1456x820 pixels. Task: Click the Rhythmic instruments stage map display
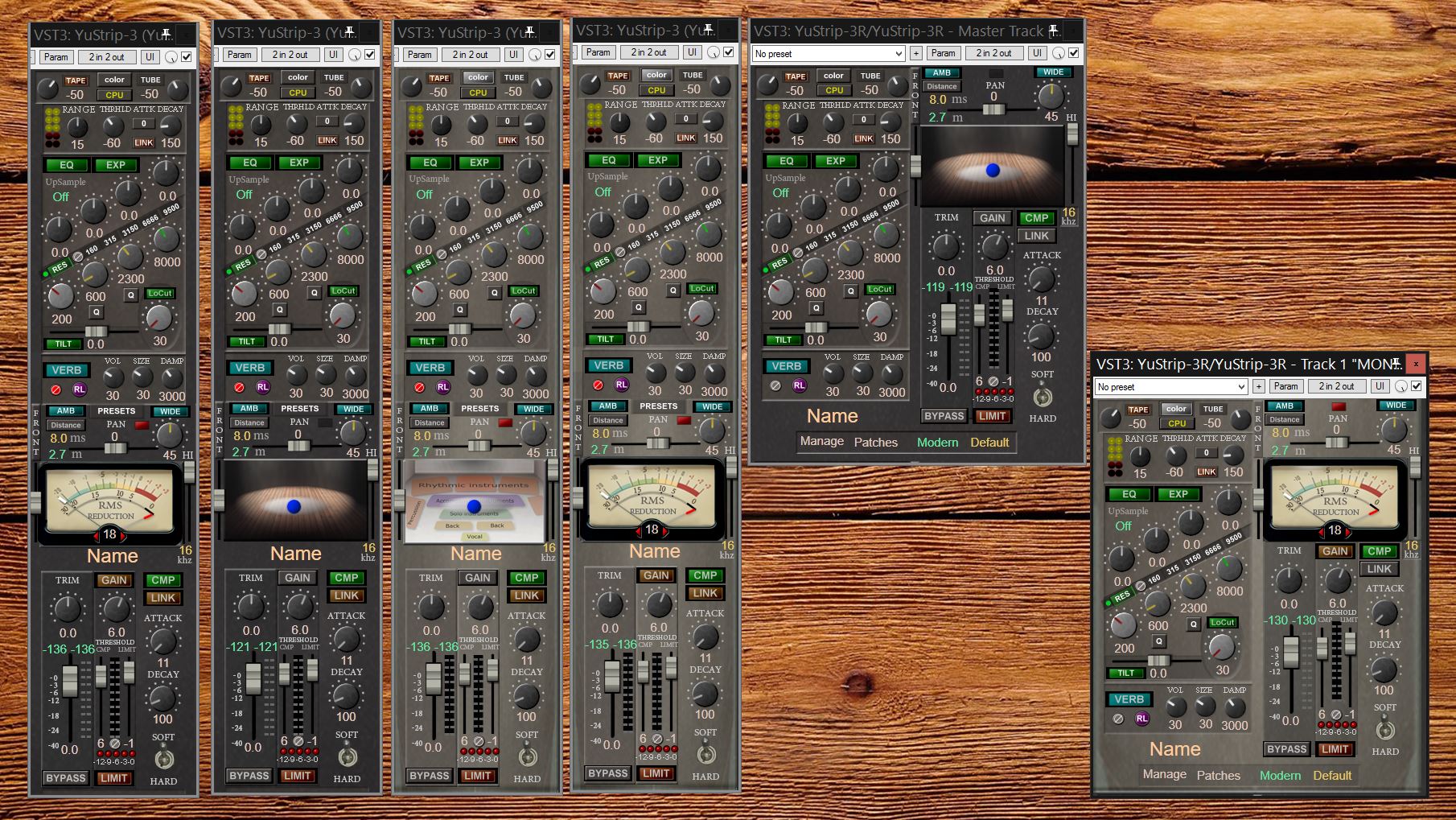475,501
